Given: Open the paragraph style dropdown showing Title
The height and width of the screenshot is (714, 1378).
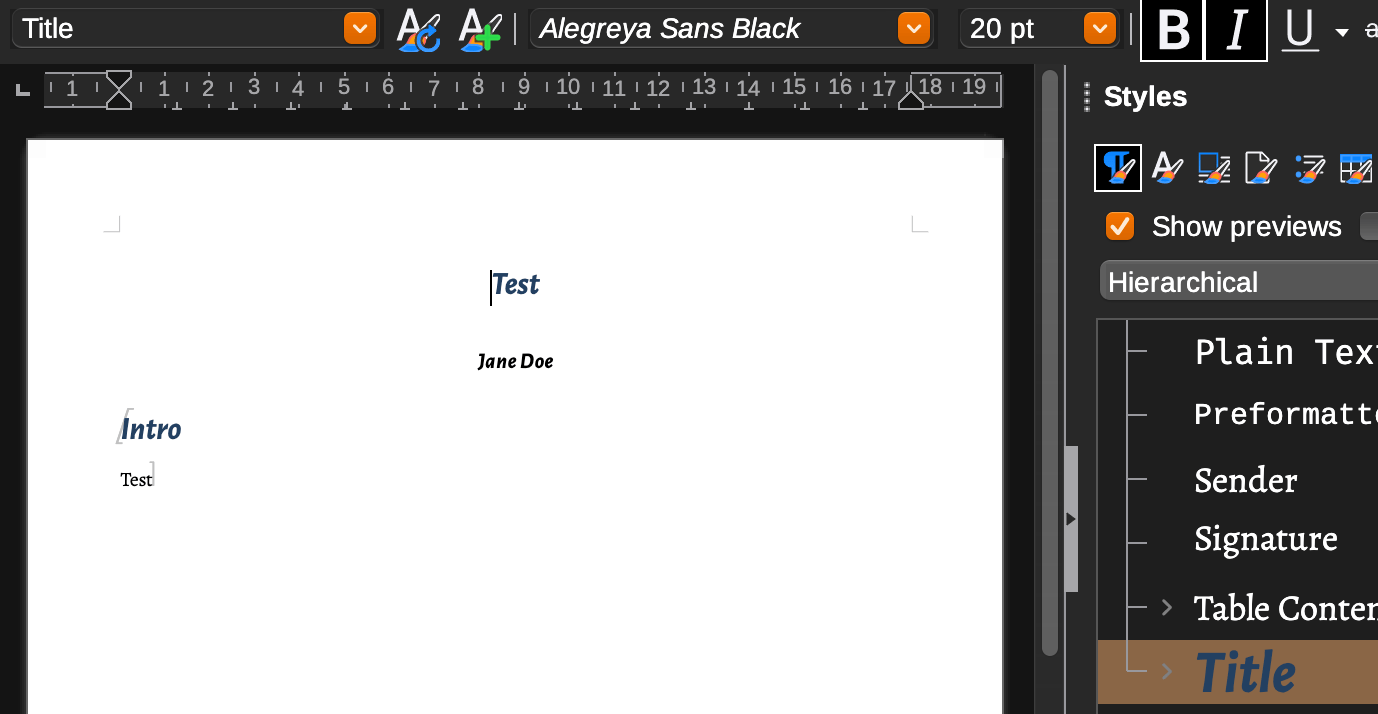Looking at the screenshot, I should point(359,29).
